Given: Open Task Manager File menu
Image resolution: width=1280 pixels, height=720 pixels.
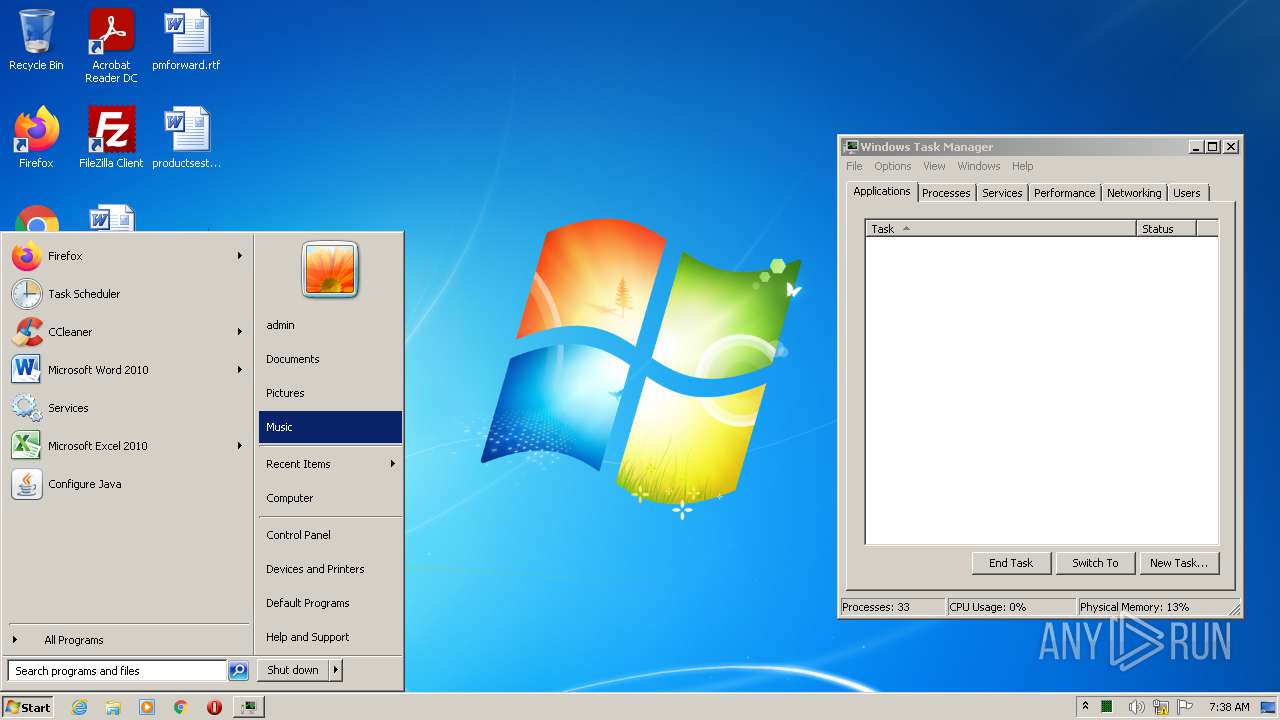Looking at the screenshot, I should [854, 166].
